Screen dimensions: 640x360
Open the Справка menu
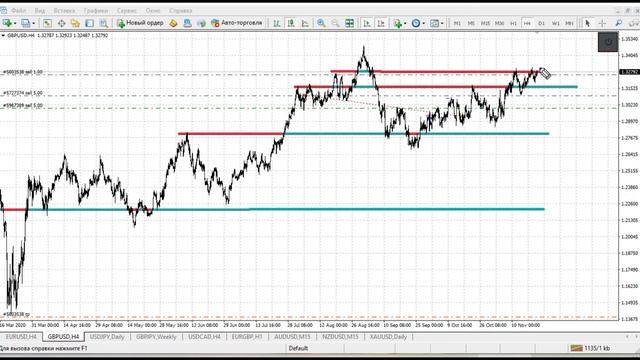point(181,11)
